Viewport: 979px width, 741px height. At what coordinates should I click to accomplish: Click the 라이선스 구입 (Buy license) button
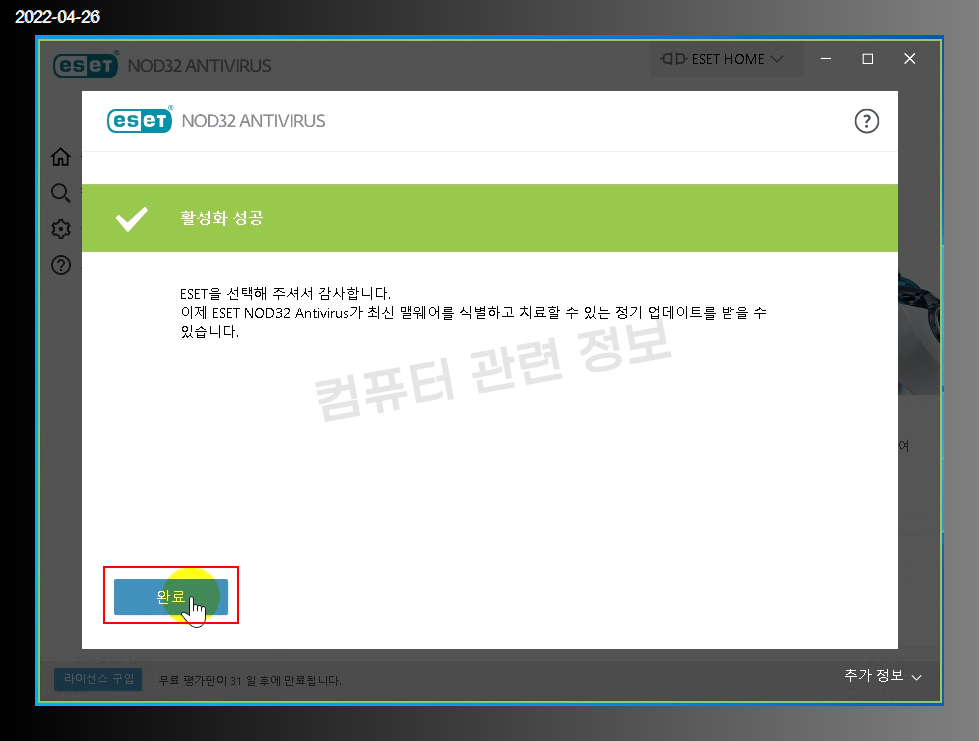point(98,679)
